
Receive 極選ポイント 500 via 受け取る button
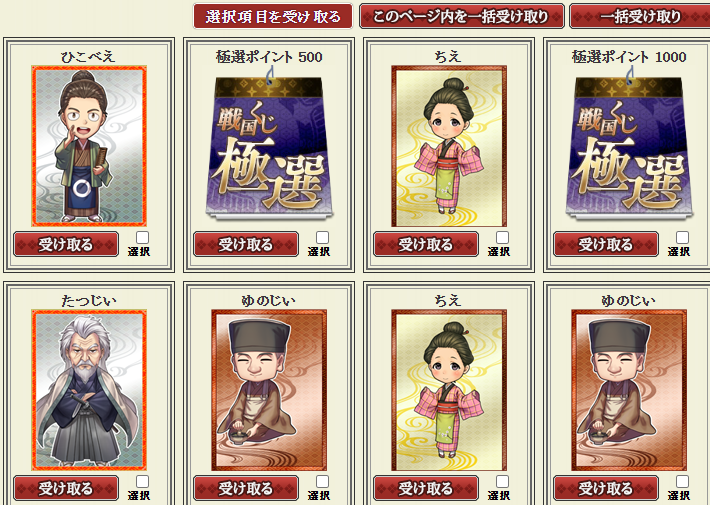pyautogui.click(x=246, y=245)
